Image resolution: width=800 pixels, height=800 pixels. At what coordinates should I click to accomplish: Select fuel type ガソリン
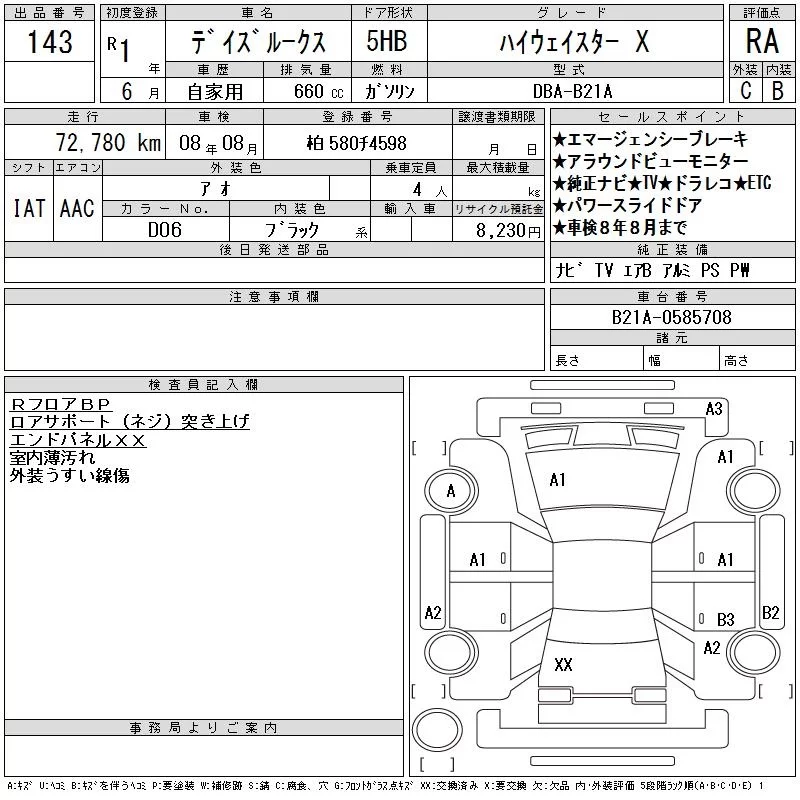[x=389, y=91]
